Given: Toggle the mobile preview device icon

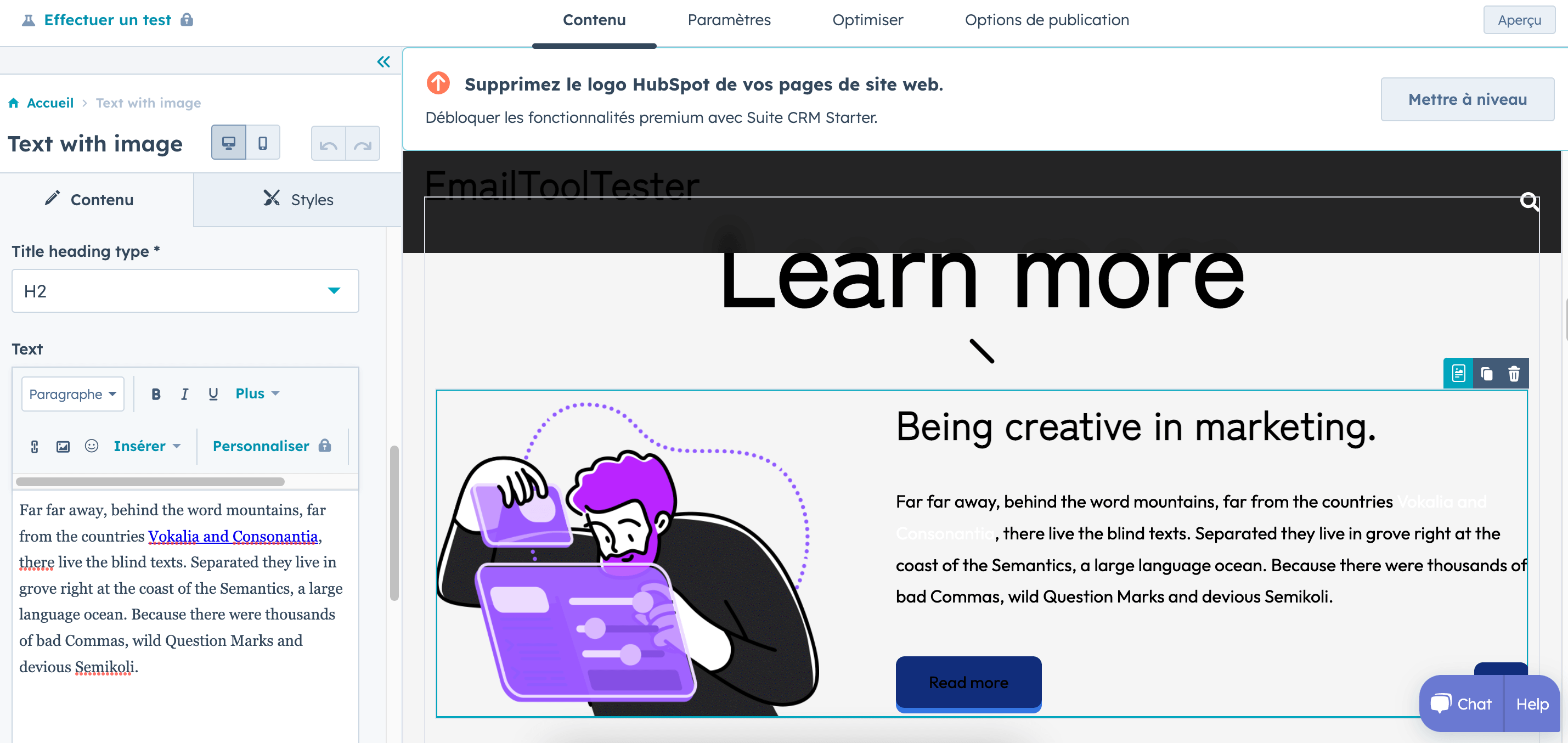Looking at the screenshot, I should click(262, 142).
